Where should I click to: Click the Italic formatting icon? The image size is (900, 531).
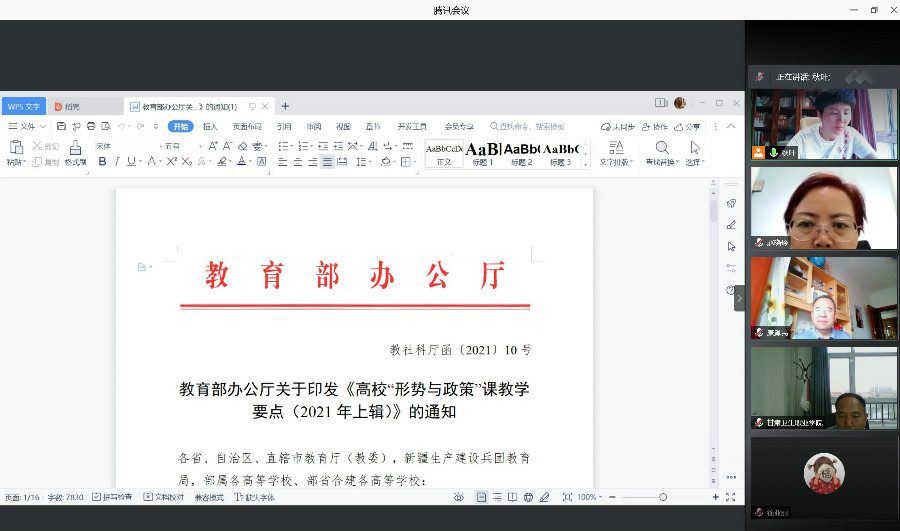(117, 161)
